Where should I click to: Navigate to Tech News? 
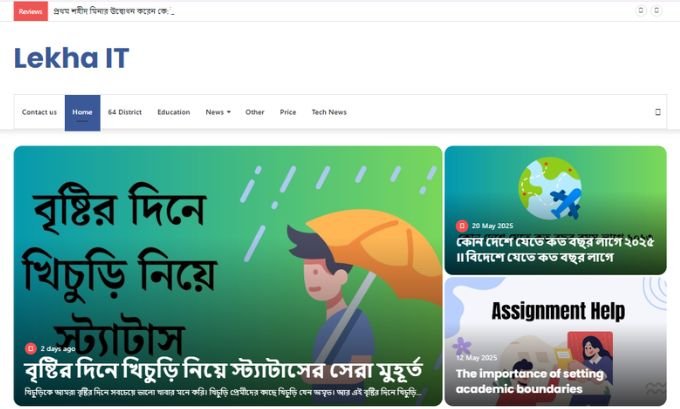click(x=329, y=112)
